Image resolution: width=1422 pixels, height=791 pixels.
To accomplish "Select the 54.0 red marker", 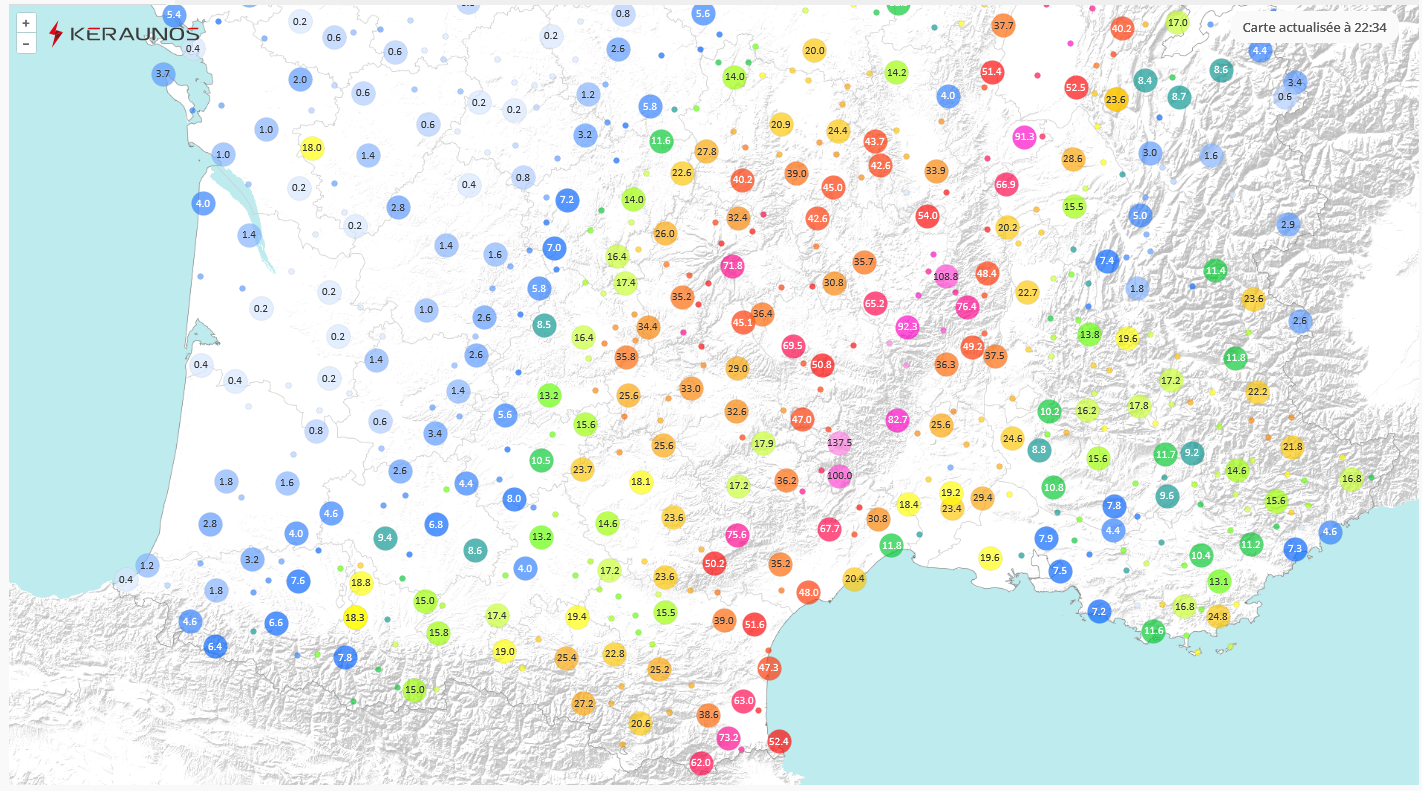I will [x=928, y=215].
